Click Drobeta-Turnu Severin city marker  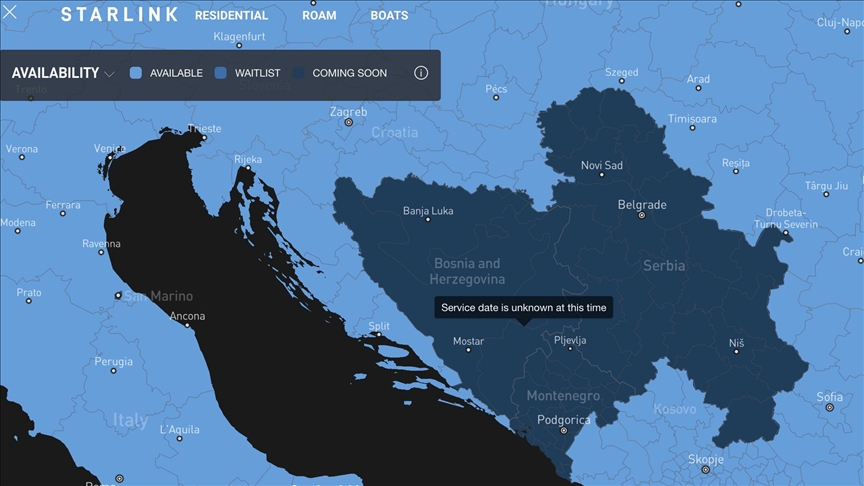point(786,233)
